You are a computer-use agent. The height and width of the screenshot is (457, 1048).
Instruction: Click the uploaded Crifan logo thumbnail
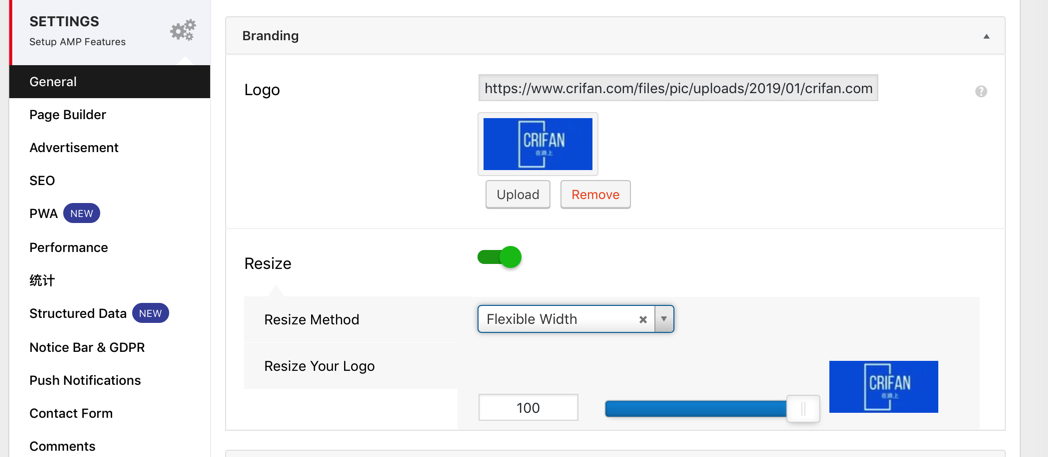click(538, 144)
